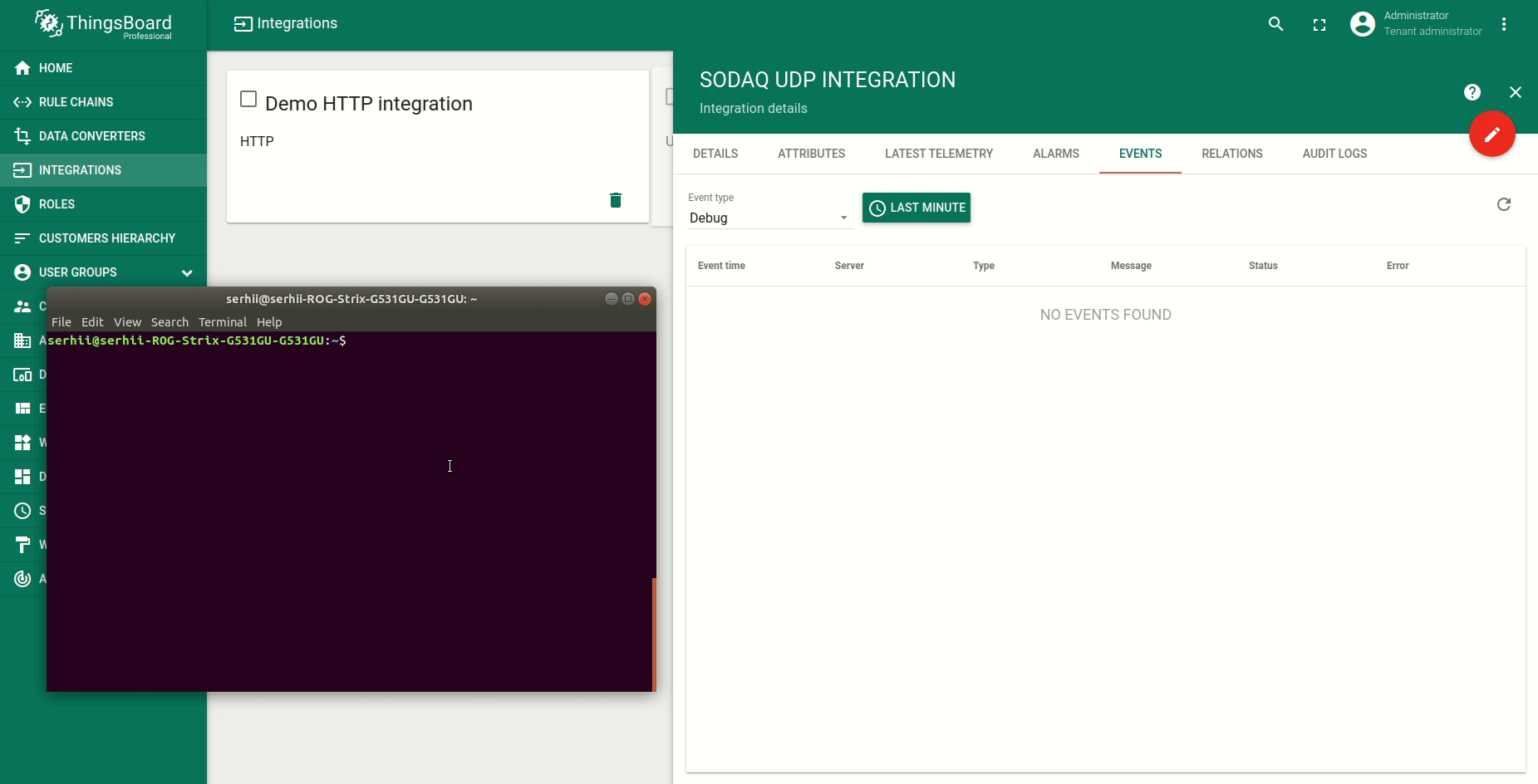The width and height of the screenshot is (1538, 784).
Task: Toggle fullscreen mode icon
Action: click(1319, 25)
